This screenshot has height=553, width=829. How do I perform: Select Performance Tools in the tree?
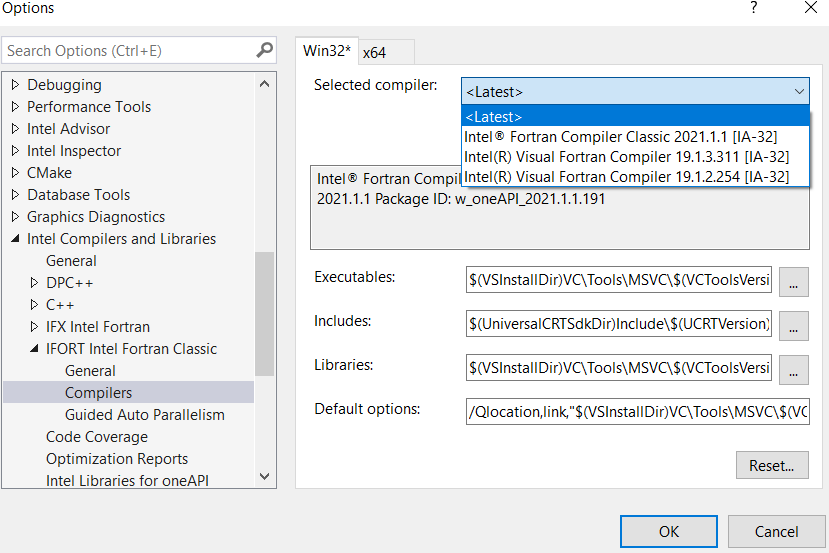pyautogui.click(x=89, y=107)
